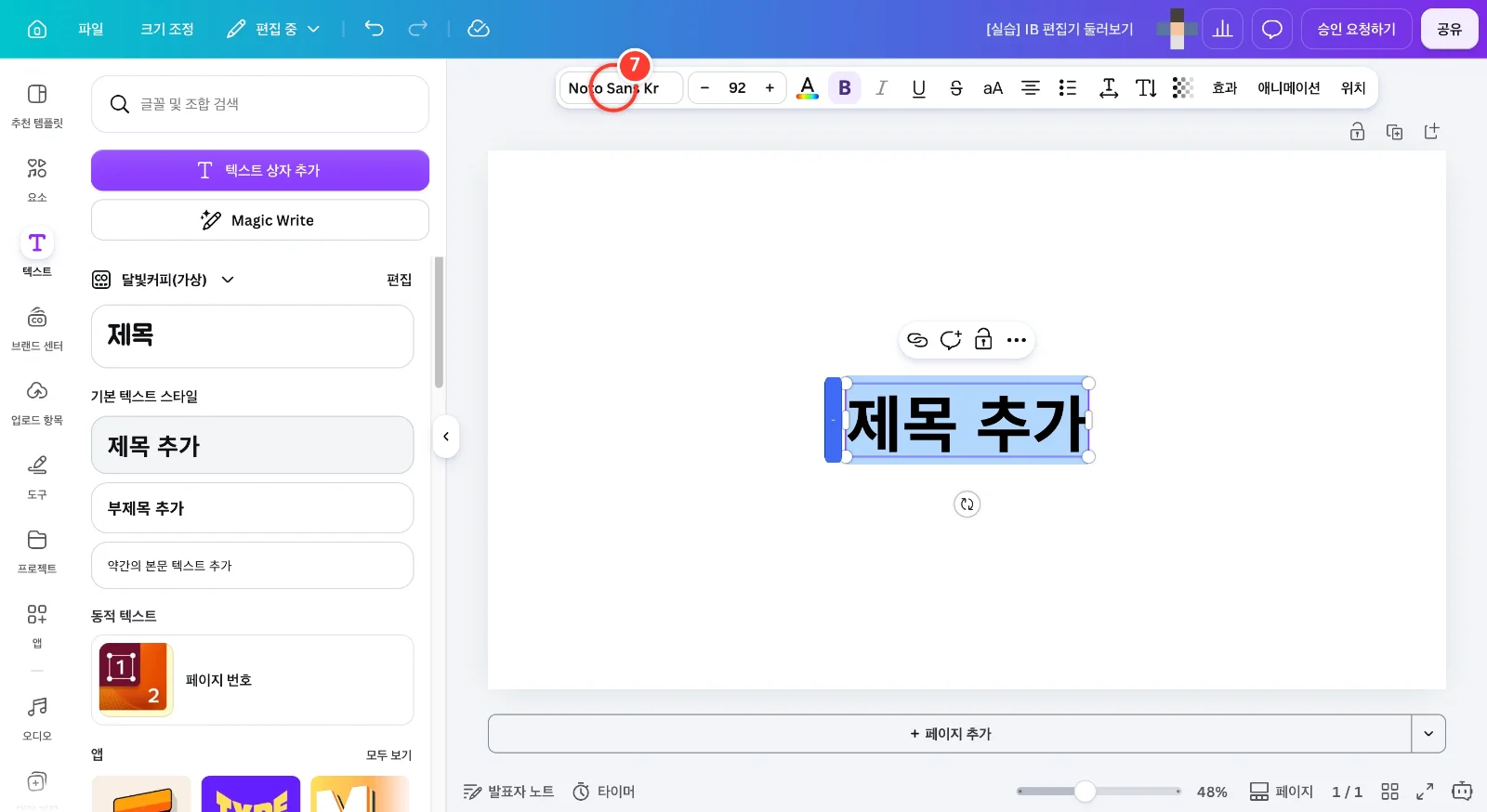Open the Noto Sans Kr font dropdown
This screenshot has width=1487, height=812.
click(621, 88)
